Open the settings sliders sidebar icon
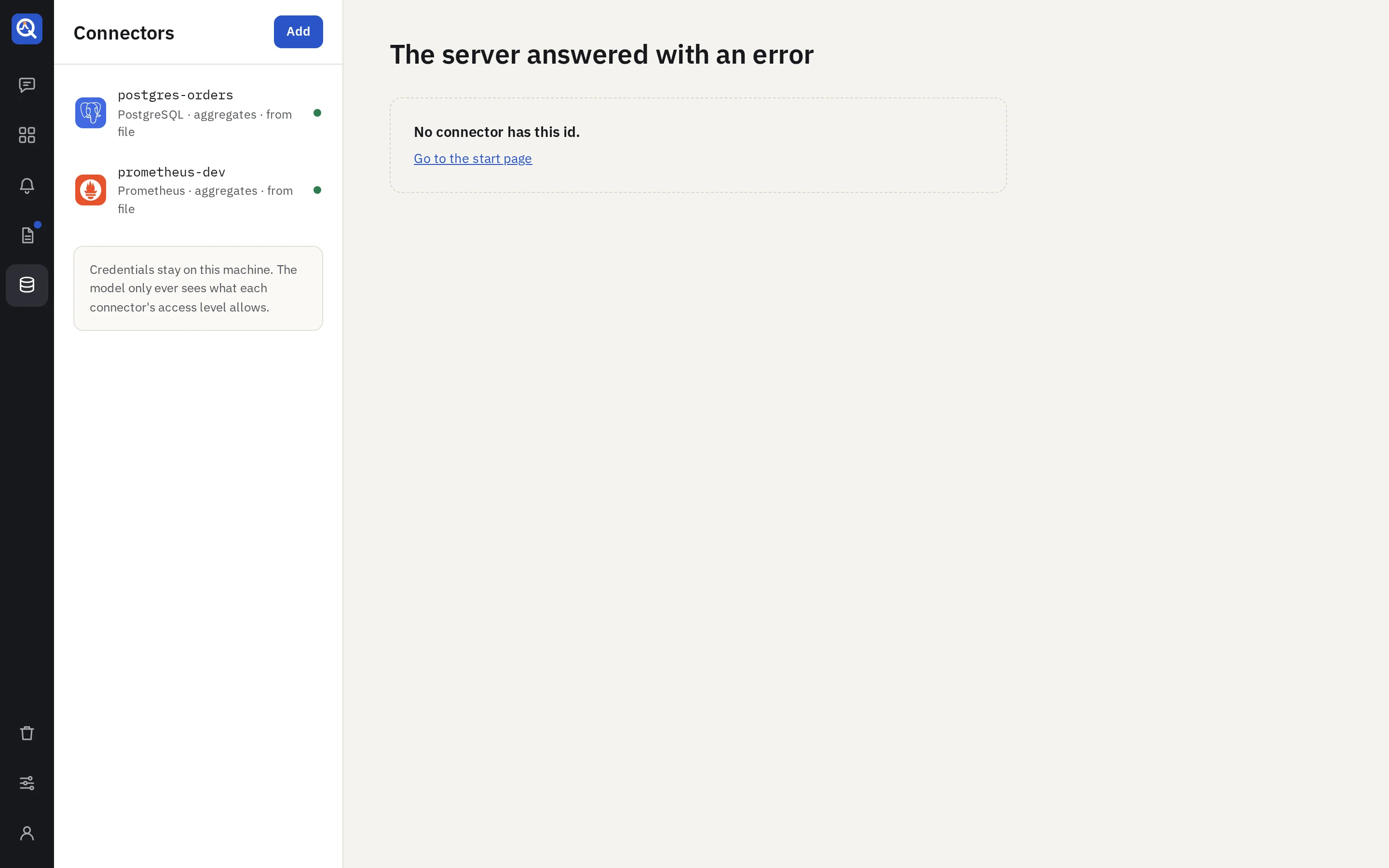1389x868 pixels. pos(27,783)
